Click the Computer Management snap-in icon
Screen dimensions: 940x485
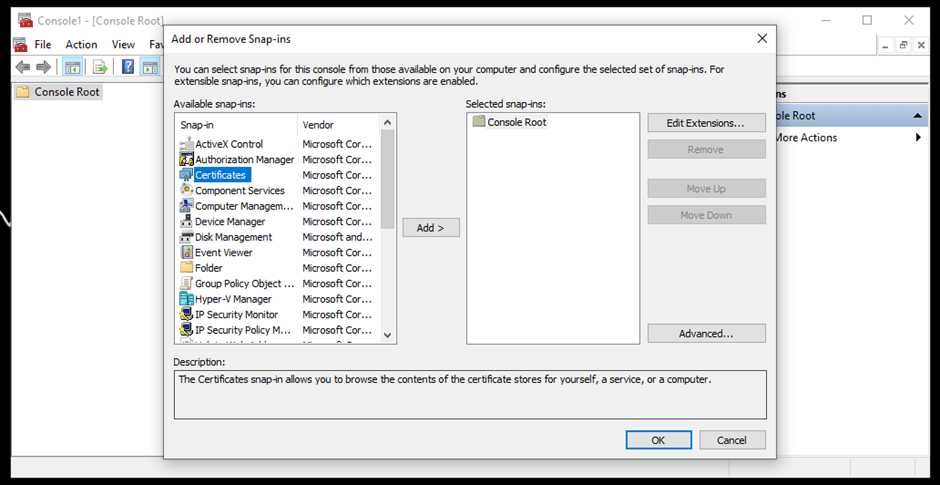[x=186, y=206]
